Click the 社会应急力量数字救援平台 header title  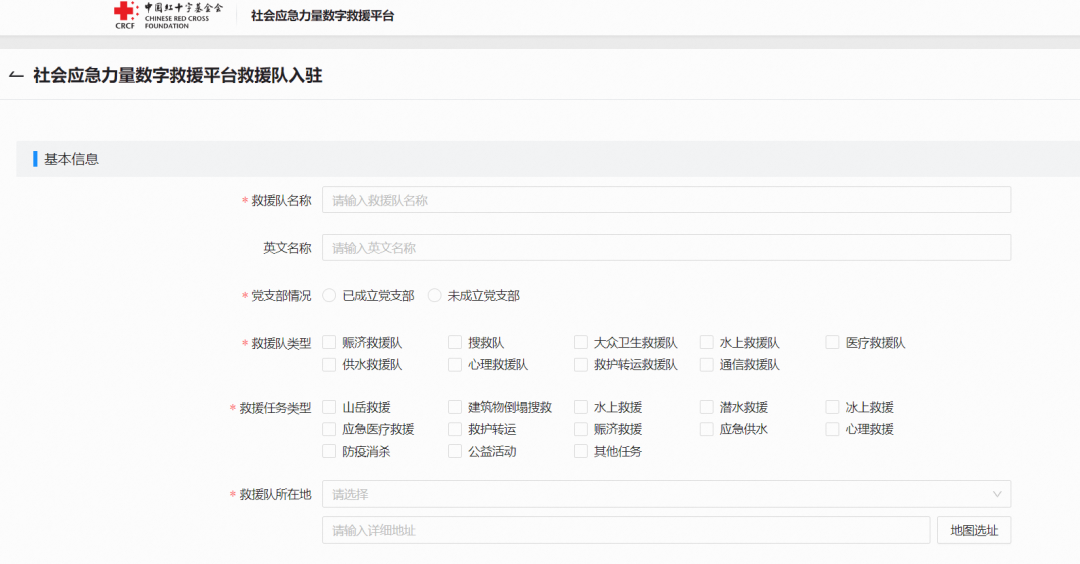click(x=322, y=16)
